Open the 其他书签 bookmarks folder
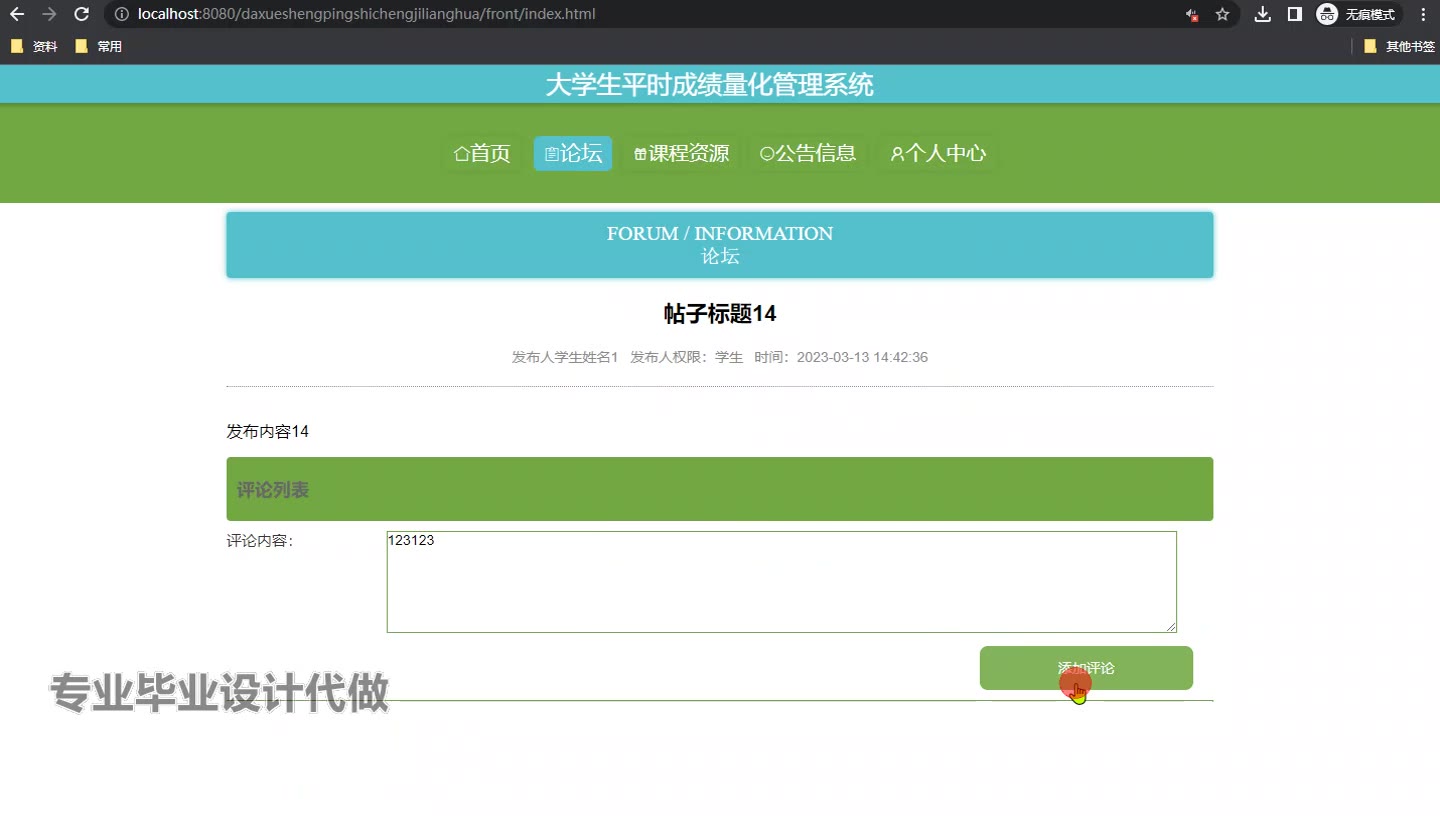 click(x=1399, y=46)
